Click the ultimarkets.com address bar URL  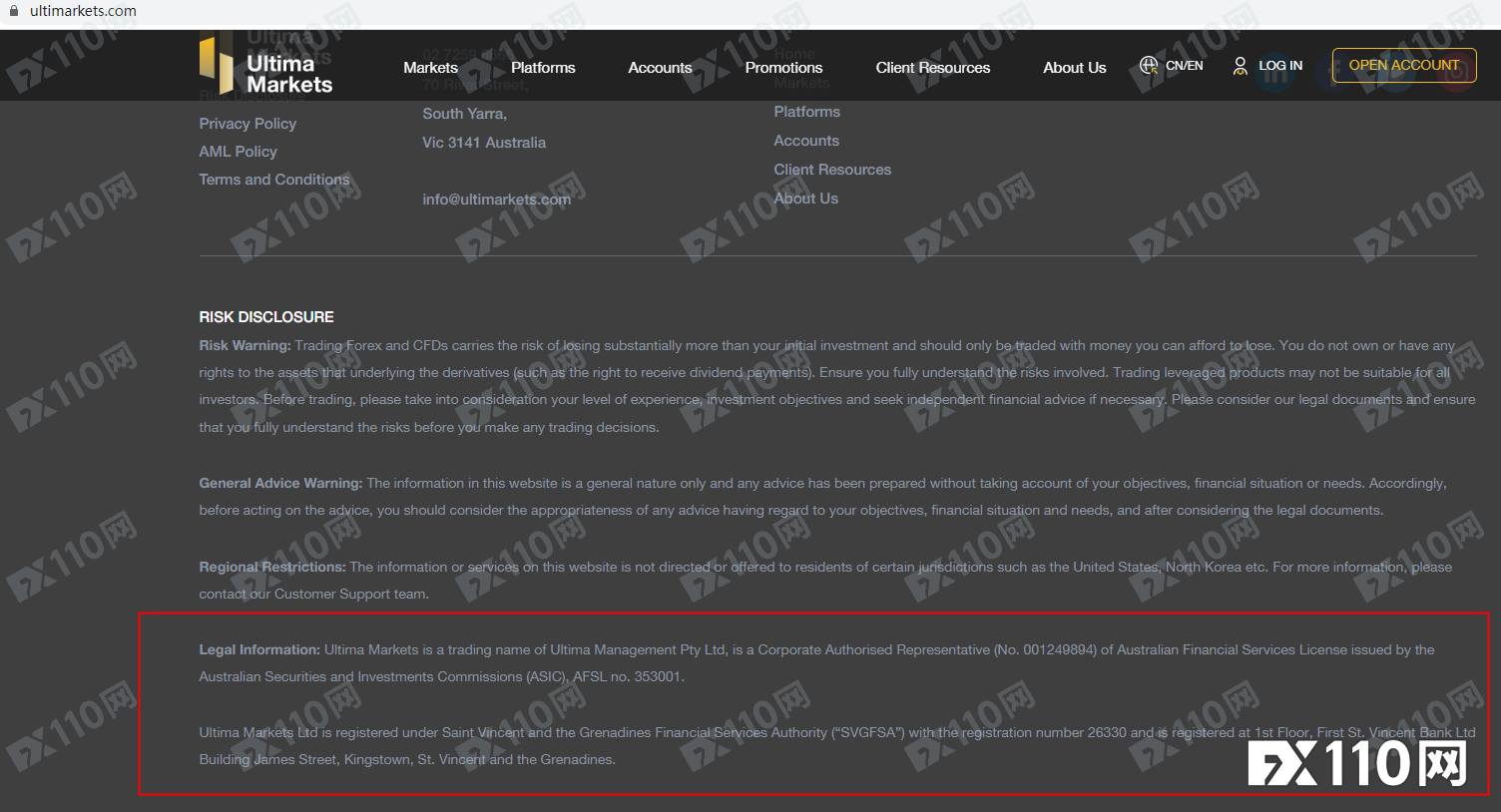coord(83,11)
